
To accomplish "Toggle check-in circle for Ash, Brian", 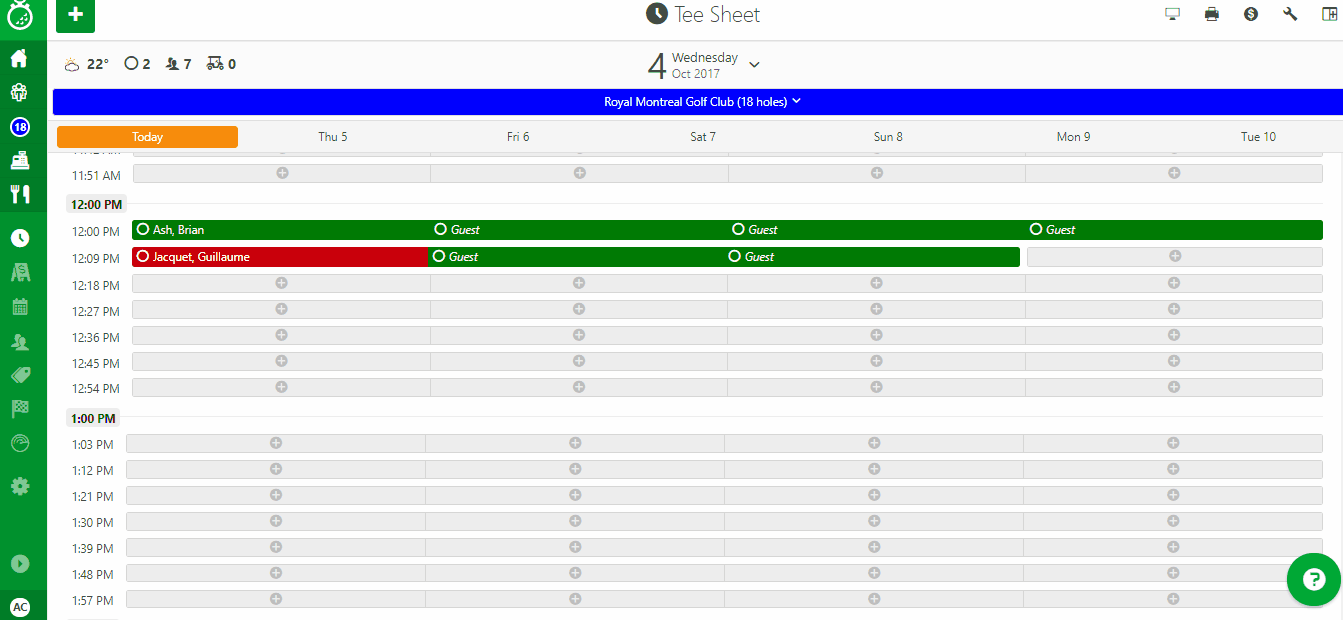I will [143, 230].
